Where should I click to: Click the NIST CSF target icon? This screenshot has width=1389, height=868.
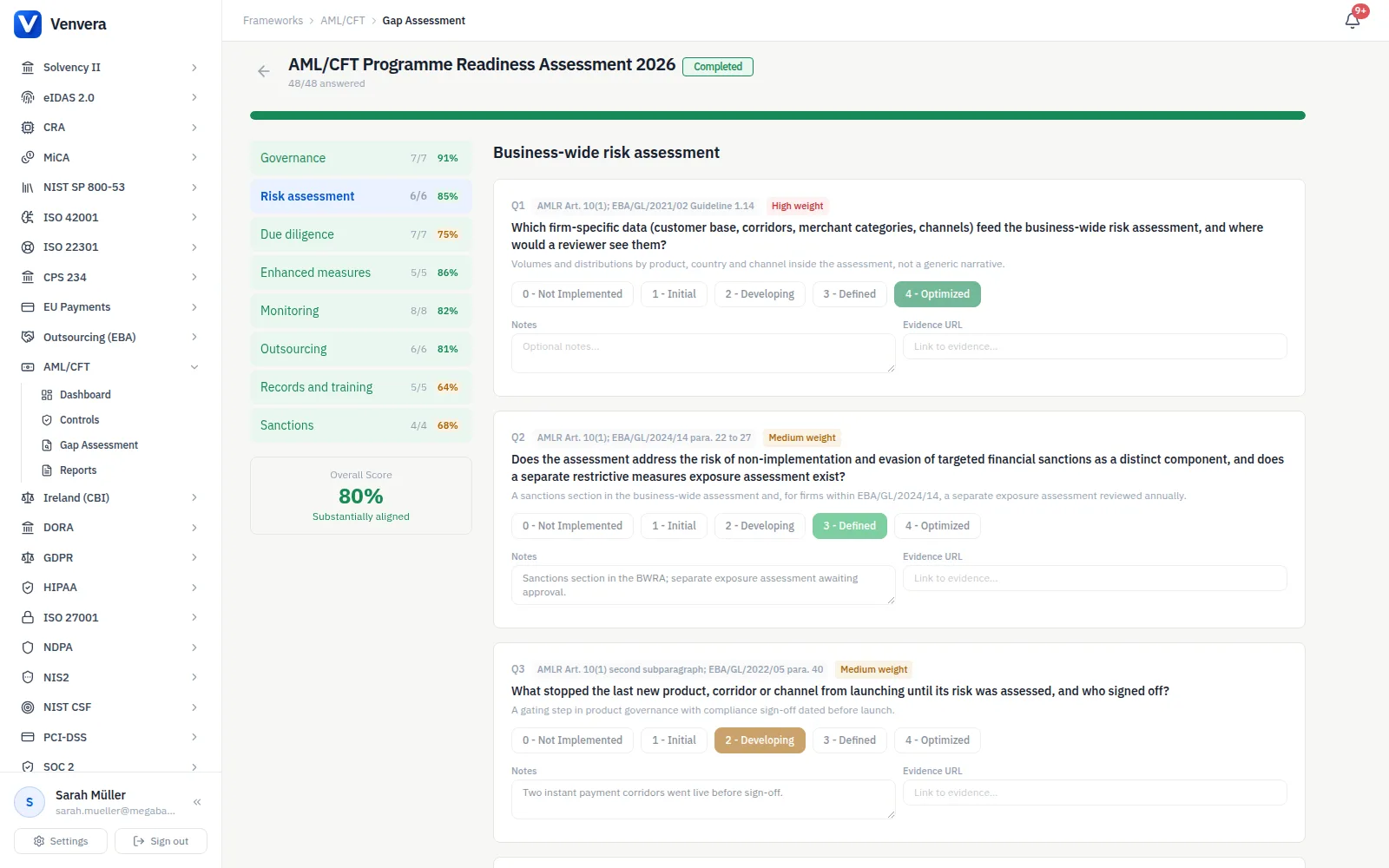tap(28, 707)
